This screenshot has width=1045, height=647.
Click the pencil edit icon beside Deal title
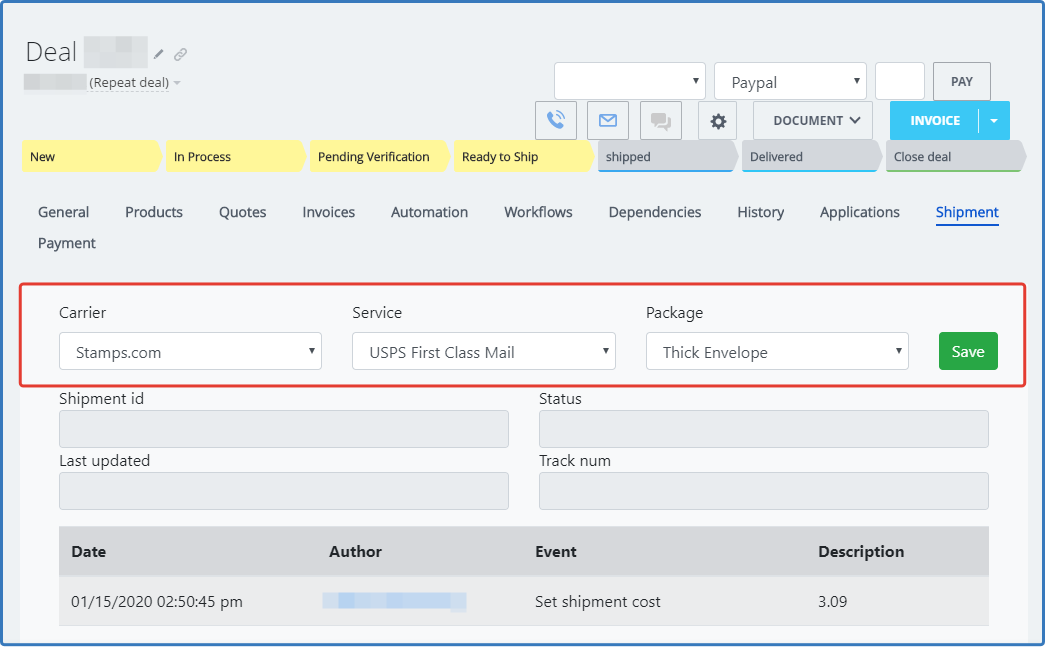(159, 54)
